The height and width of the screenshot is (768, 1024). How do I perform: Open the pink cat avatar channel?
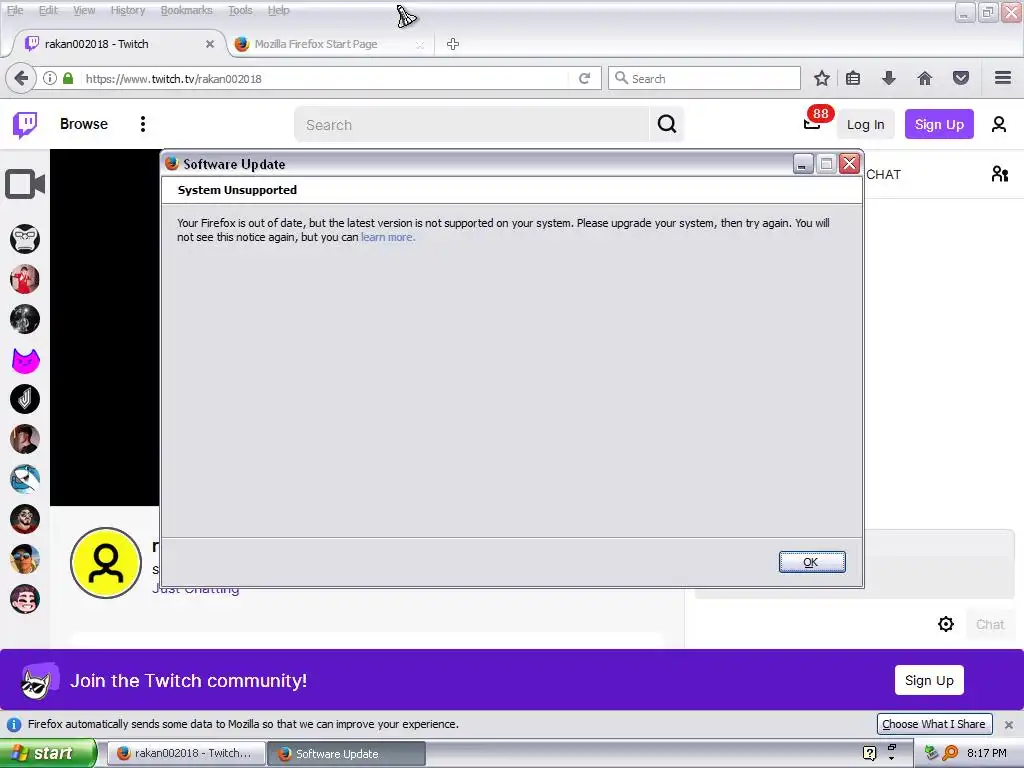pyautogui.click(x=25, y=359)
